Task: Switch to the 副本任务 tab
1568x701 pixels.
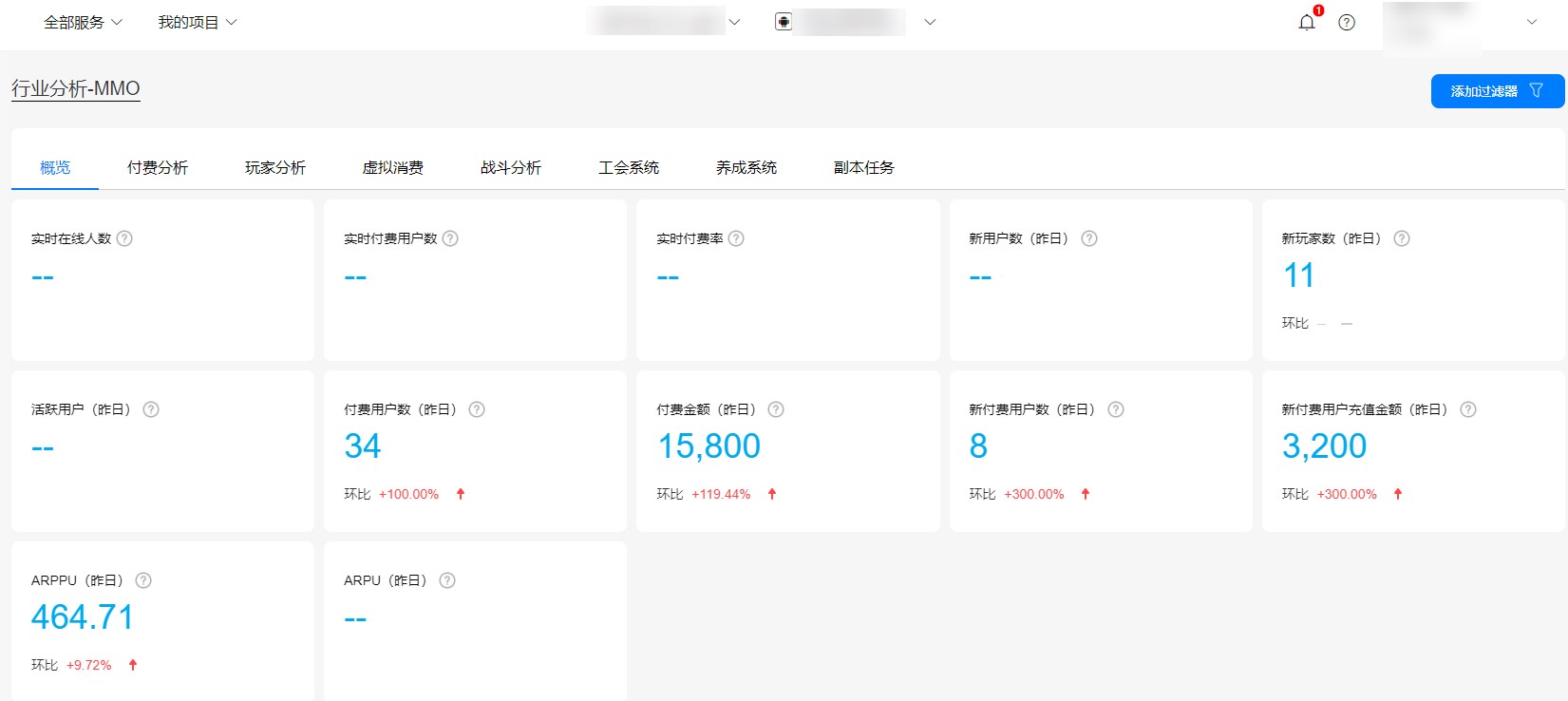Action: pyautogui.click(x=864, y=167)
